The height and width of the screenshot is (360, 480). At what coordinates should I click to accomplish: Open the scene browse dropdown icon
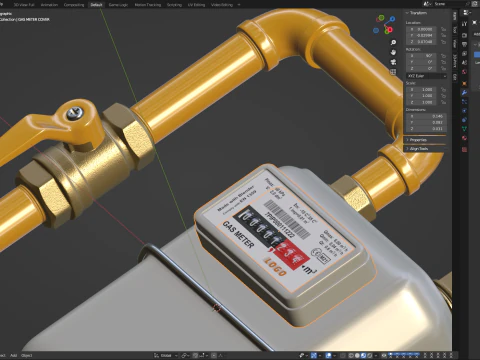(x=427, y=4)
